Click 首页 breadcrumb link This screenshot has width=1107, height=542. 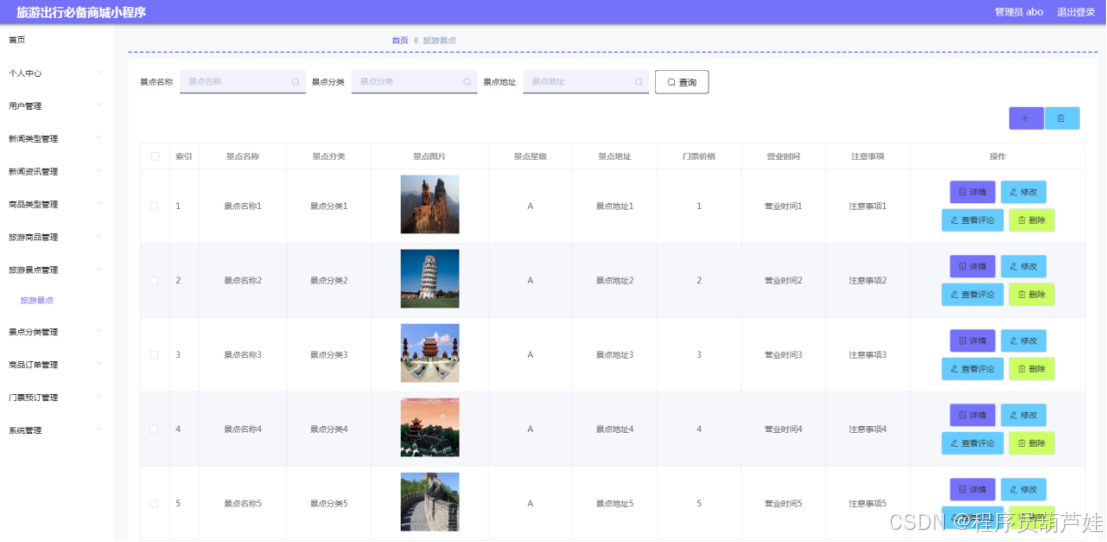[x=400, y=40]
